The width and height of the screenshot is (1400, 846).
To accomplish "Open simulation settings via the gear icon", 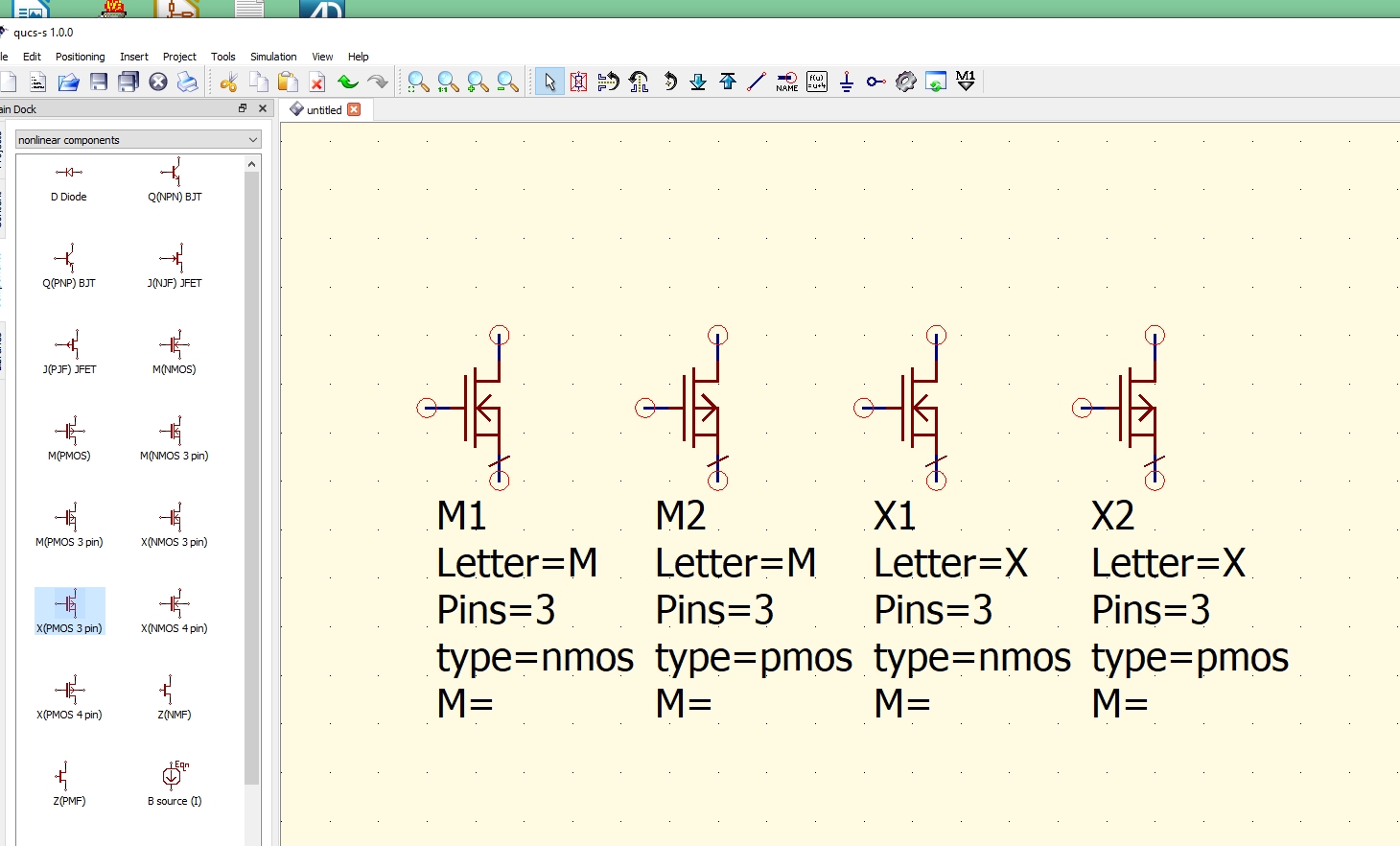I will click(904, 82).
